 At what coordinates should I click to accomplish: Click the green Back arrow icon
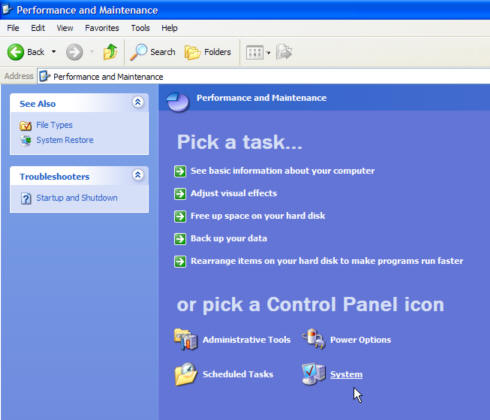(x=15, y=52)
